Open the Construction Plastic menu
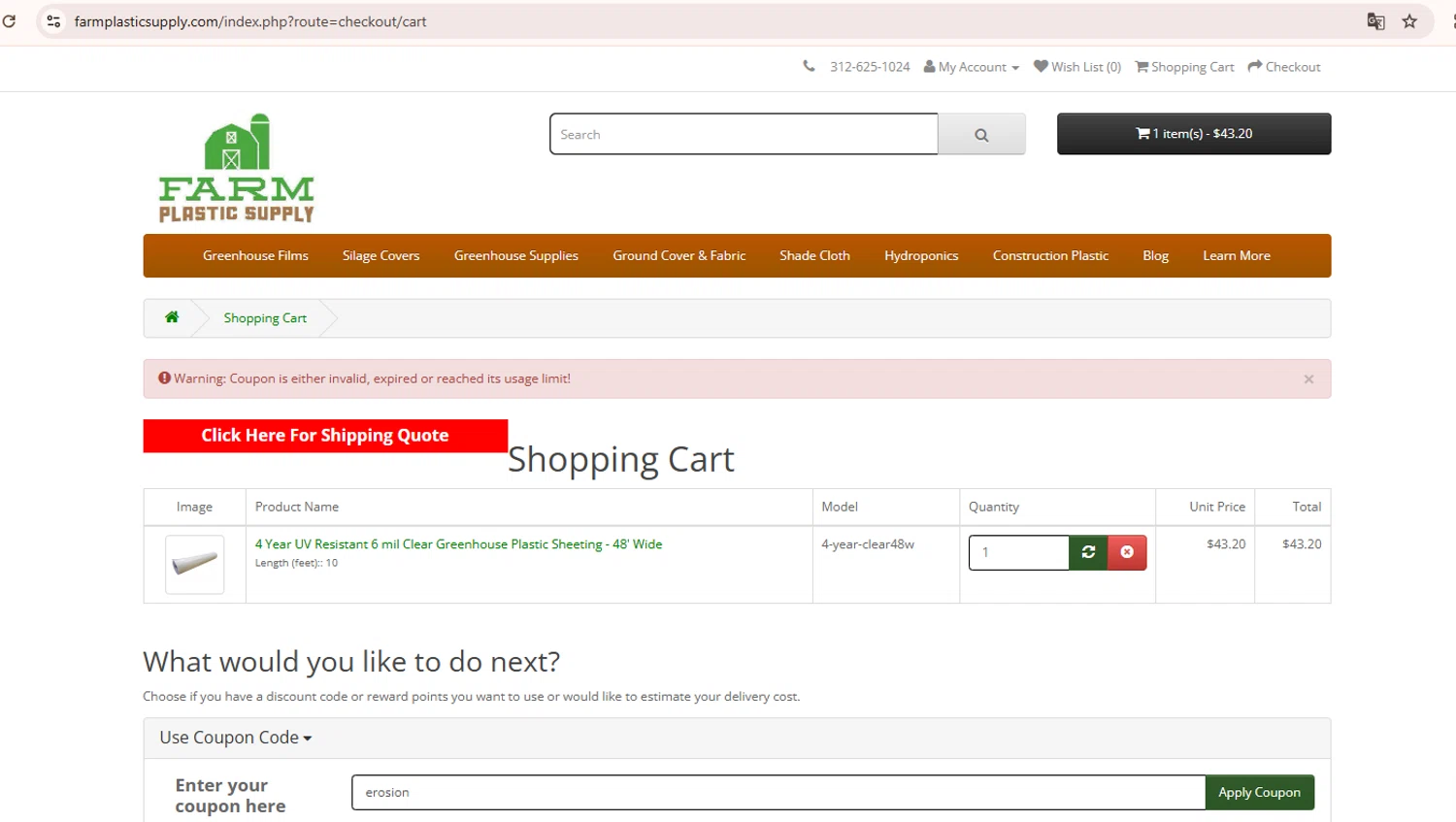This screenshot has height=822, width=1456. pos(1050,256)
